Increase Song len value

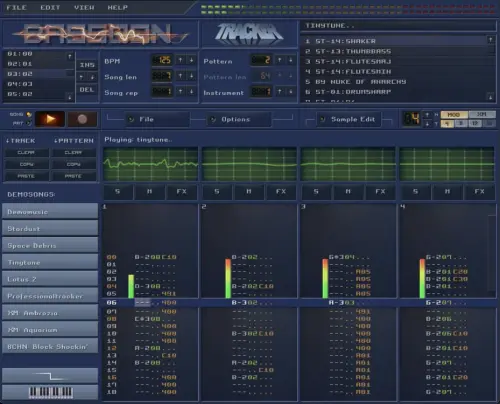[x=180, y=76]
